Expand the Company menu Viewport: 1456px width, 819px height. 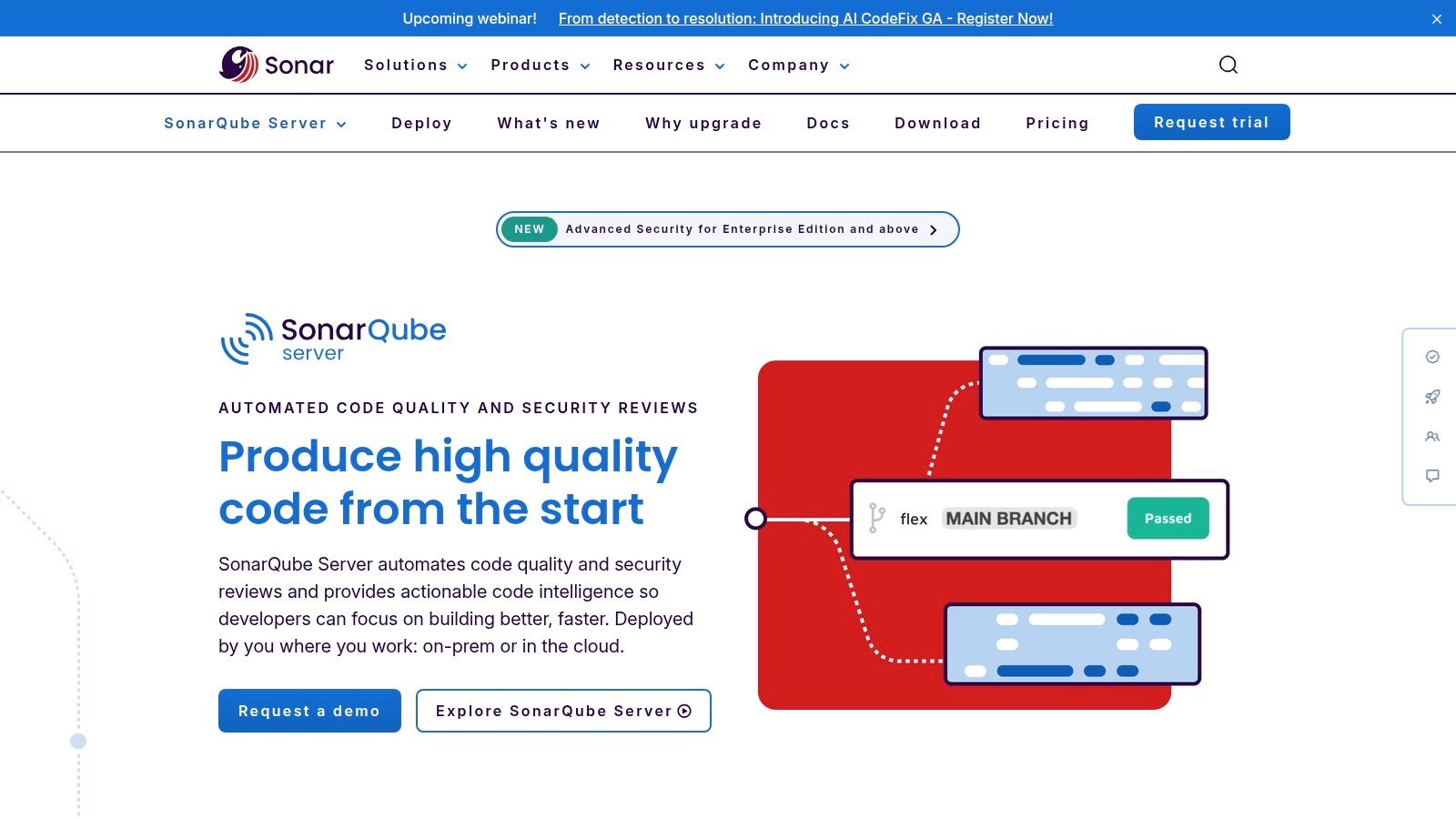point(799,66)
